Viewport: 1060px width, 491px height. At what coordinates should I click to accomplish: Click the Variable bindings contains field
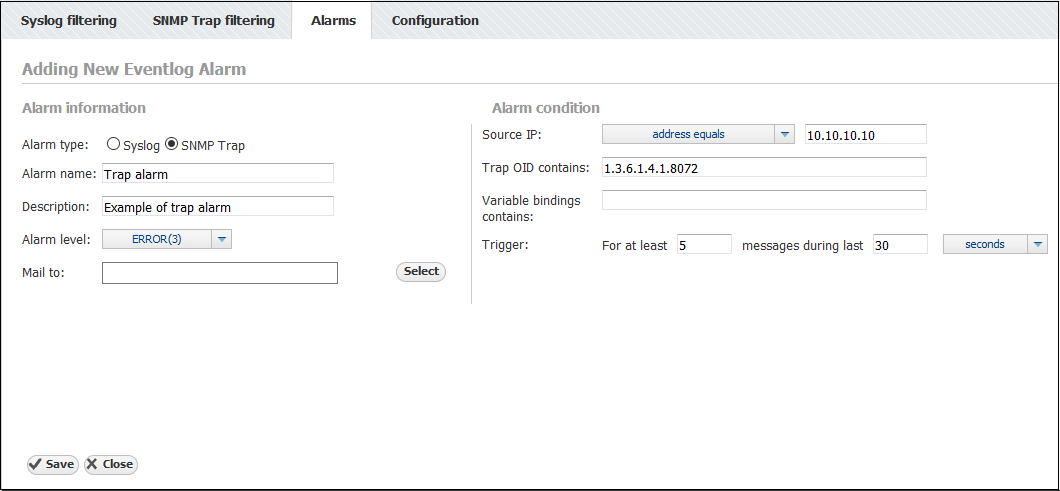[764, 200]
